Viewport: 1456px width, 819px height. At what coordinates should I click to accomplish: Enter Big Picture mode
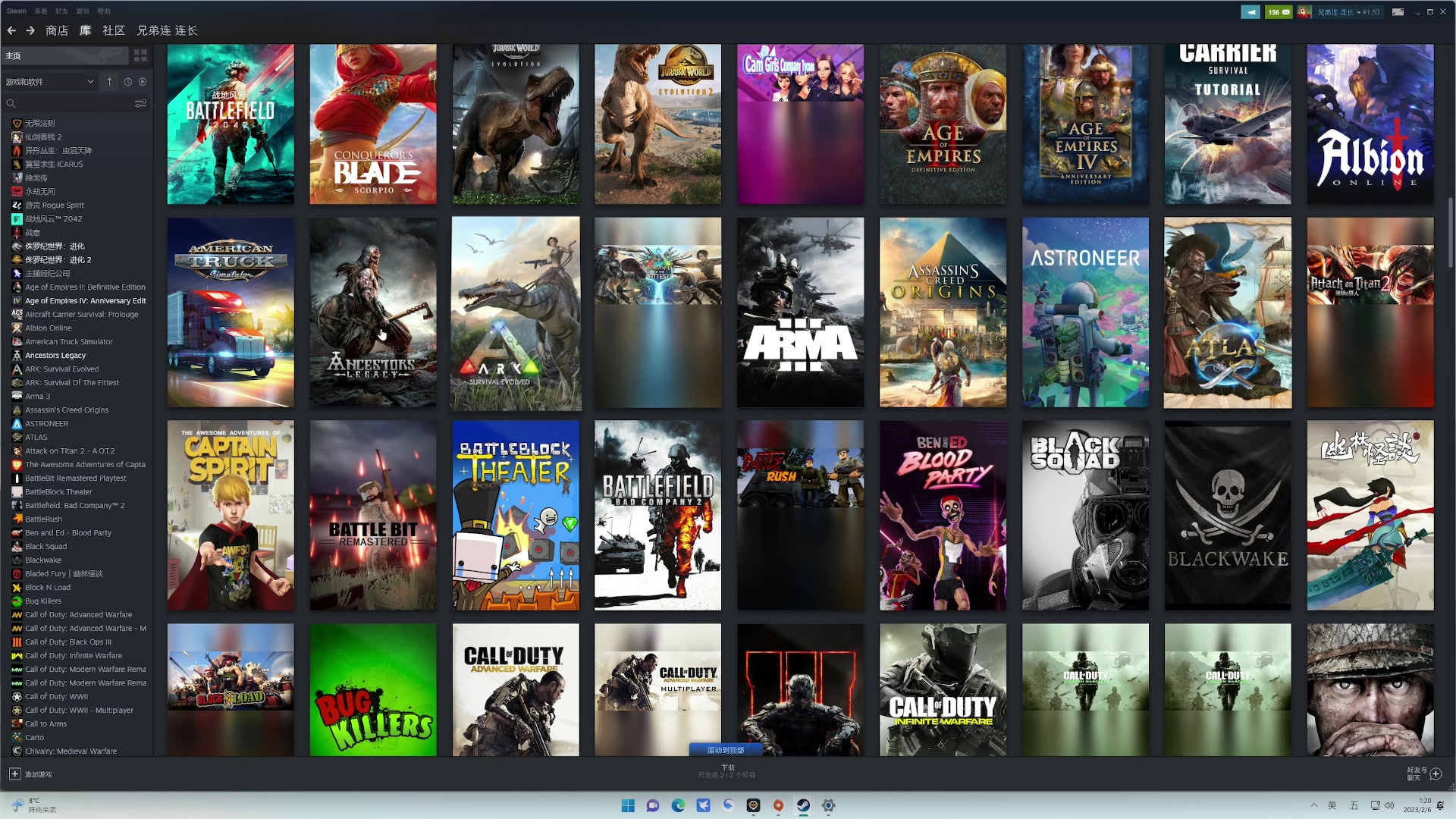tap(1398, 11)
